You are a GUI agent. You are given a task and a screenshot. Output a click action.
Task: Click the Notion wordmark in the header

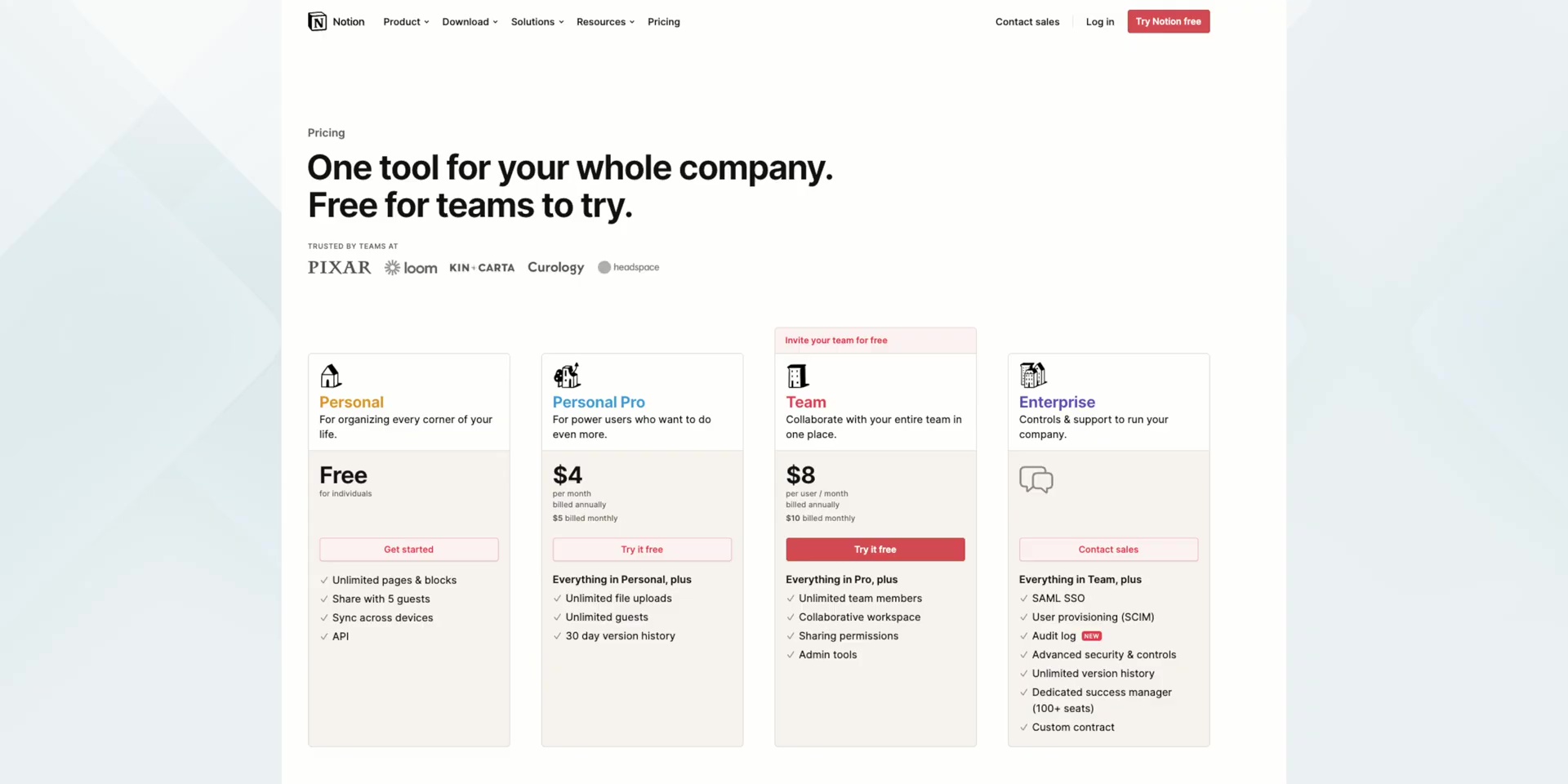(x=349, y=22)
